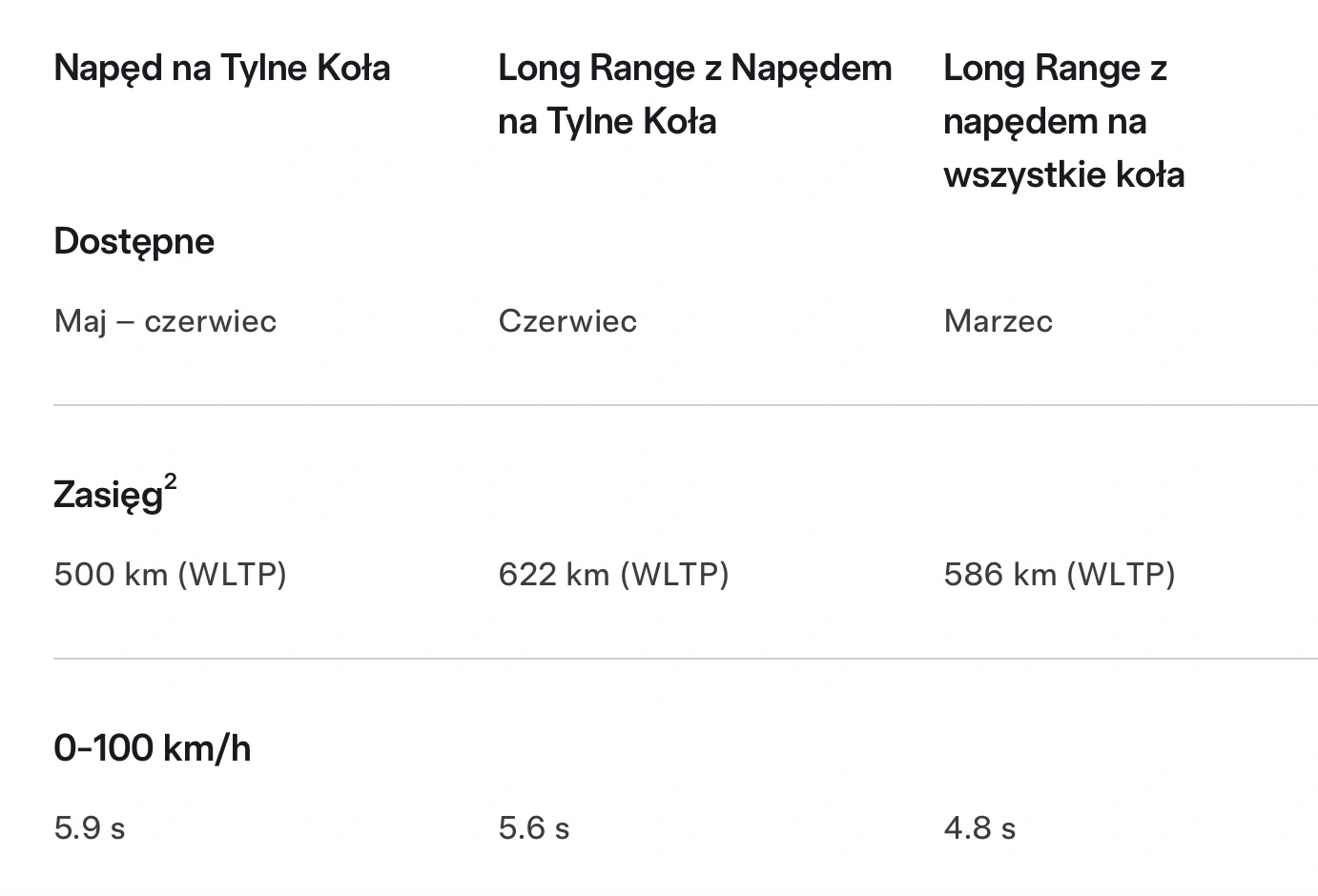This screenshot has width=1318, height=896.
Task: Click the divider line below Dostępne row
Action: point(686,405)
